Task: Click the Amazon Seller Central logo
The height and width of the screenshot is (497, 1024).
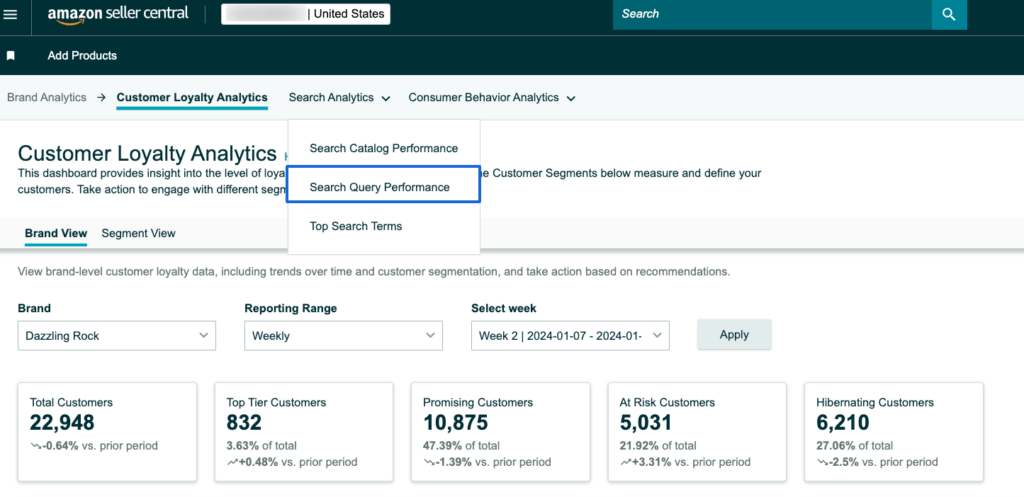Action: (118, 14)
